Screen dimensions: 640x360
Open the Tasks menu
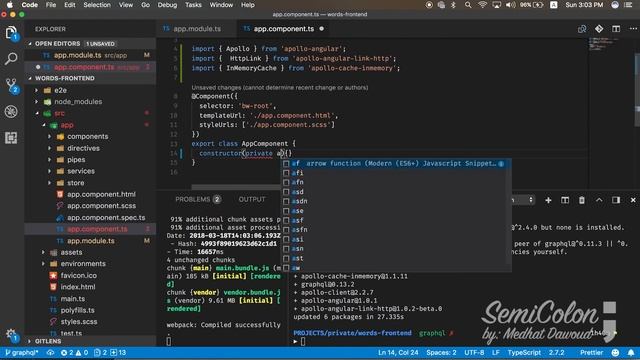tap(193, 5)
